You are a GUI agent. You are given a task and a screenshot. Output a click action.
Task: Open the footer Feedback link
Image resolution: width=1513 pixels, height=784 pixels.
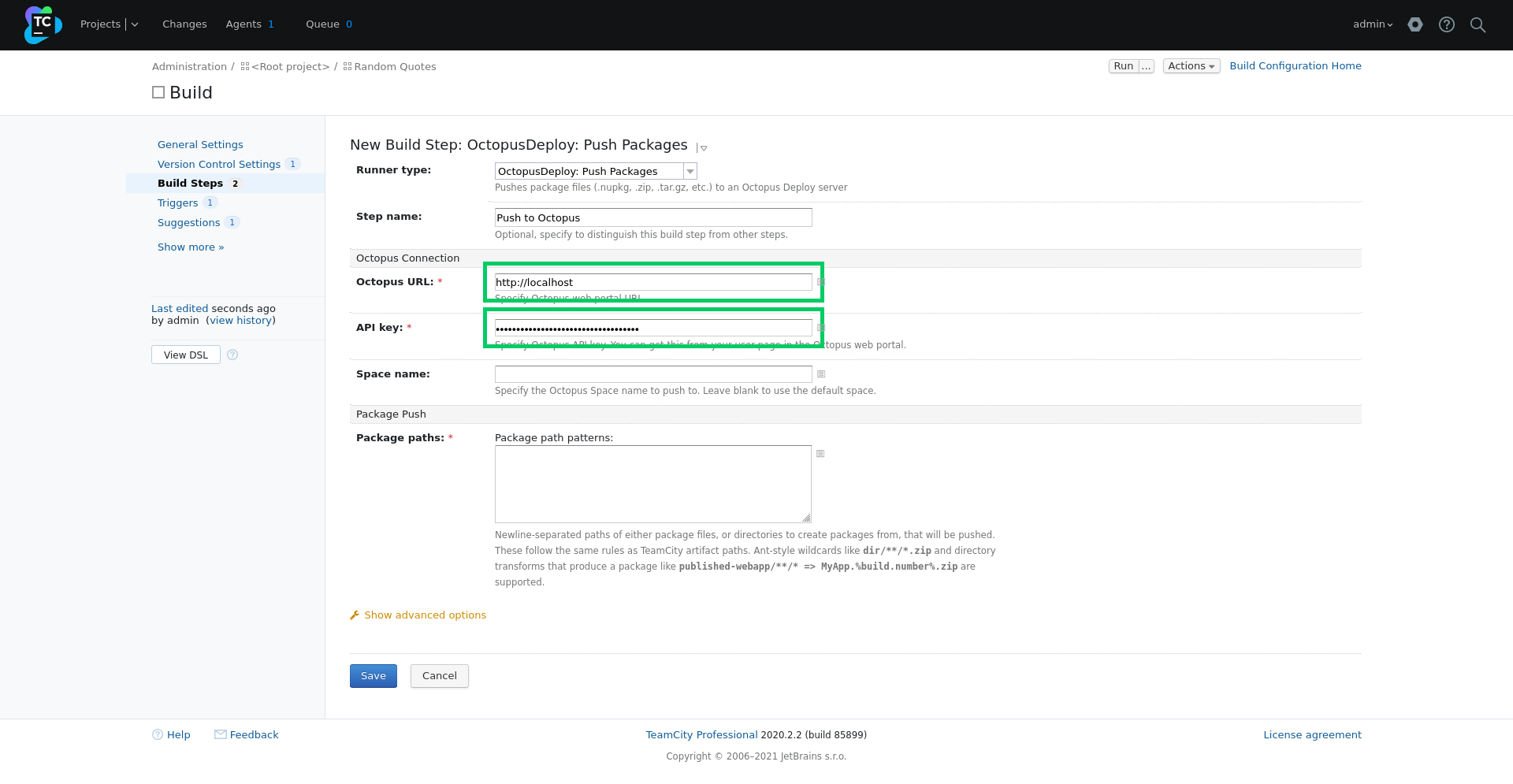[x=254, y=735]
